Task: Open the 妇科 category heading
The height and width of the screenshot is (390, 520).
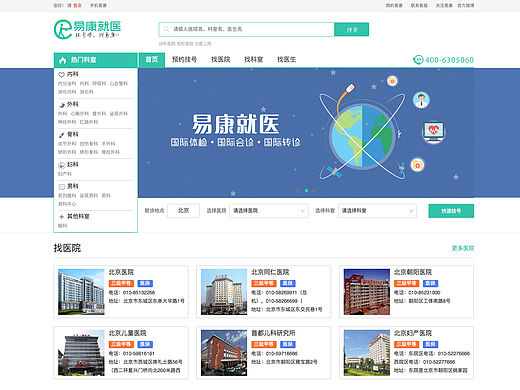Action: [x=73, y=164]
